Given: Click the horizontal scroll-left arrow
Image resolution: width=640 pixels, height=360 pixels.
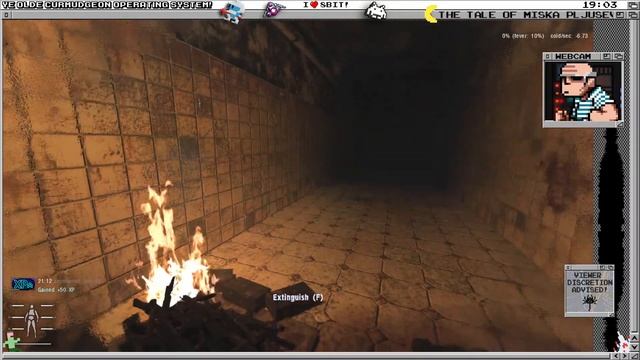Looking at the screenshot, I should [617, 356].
